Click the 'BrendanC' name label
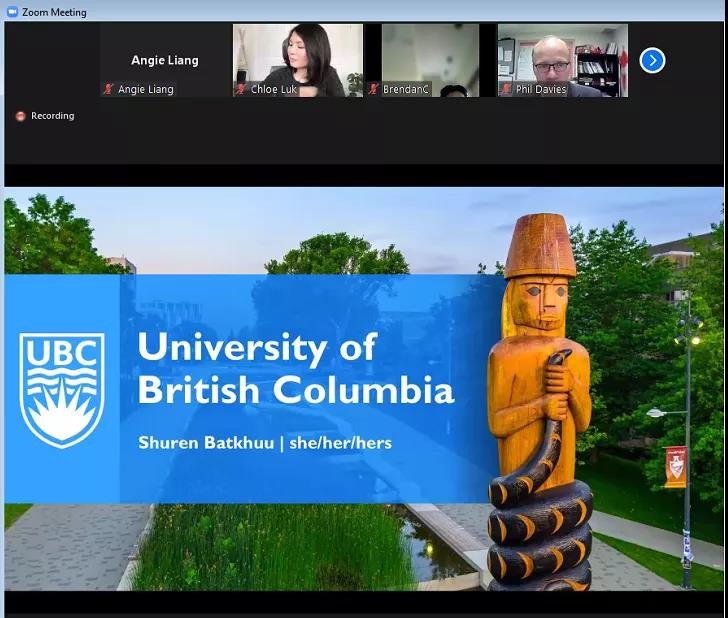The image size is (728, 618). pyautogui.click(x=405, y=89)
